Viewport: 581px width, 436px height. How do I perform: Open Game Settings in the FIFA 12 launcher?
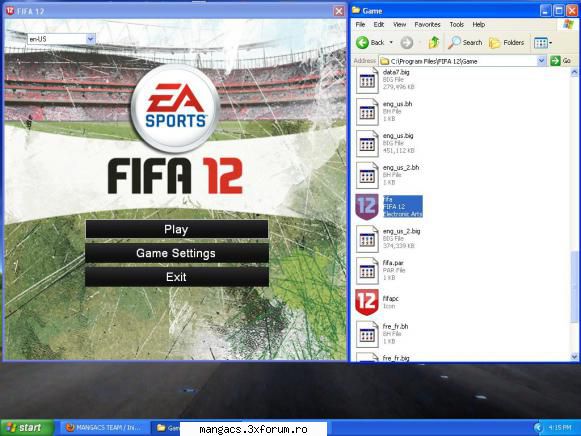(177, 253)
